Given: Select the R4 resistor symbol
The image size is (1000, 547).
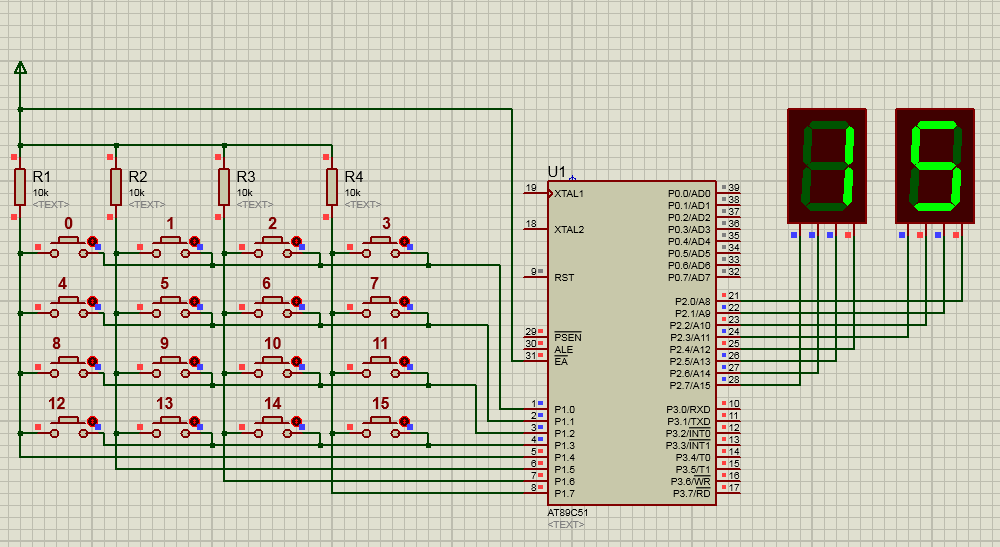Looking at the screenshot, I should (x=332, y=187).
